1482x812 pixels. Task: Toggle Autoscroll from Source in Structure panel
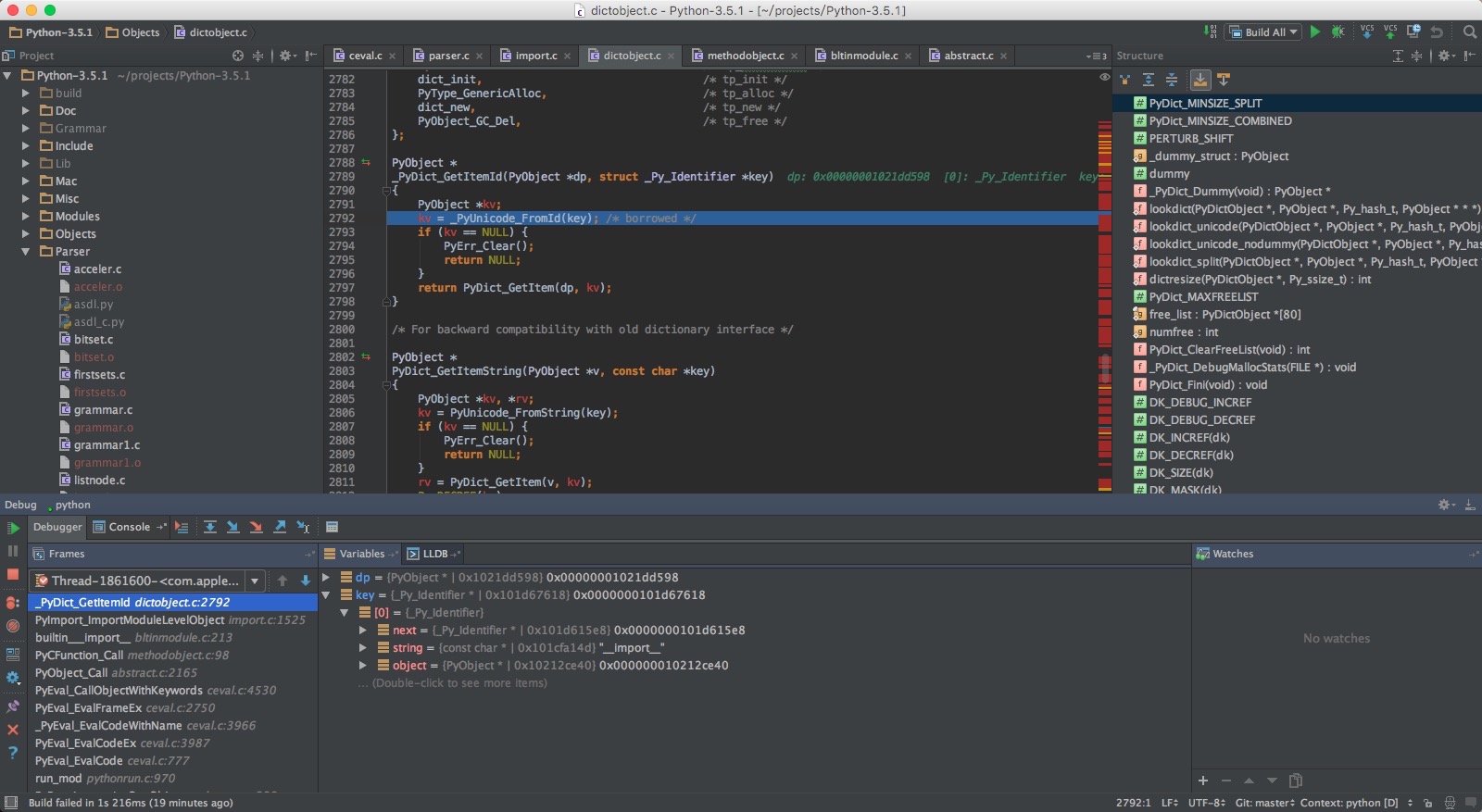pos(1224,80)
